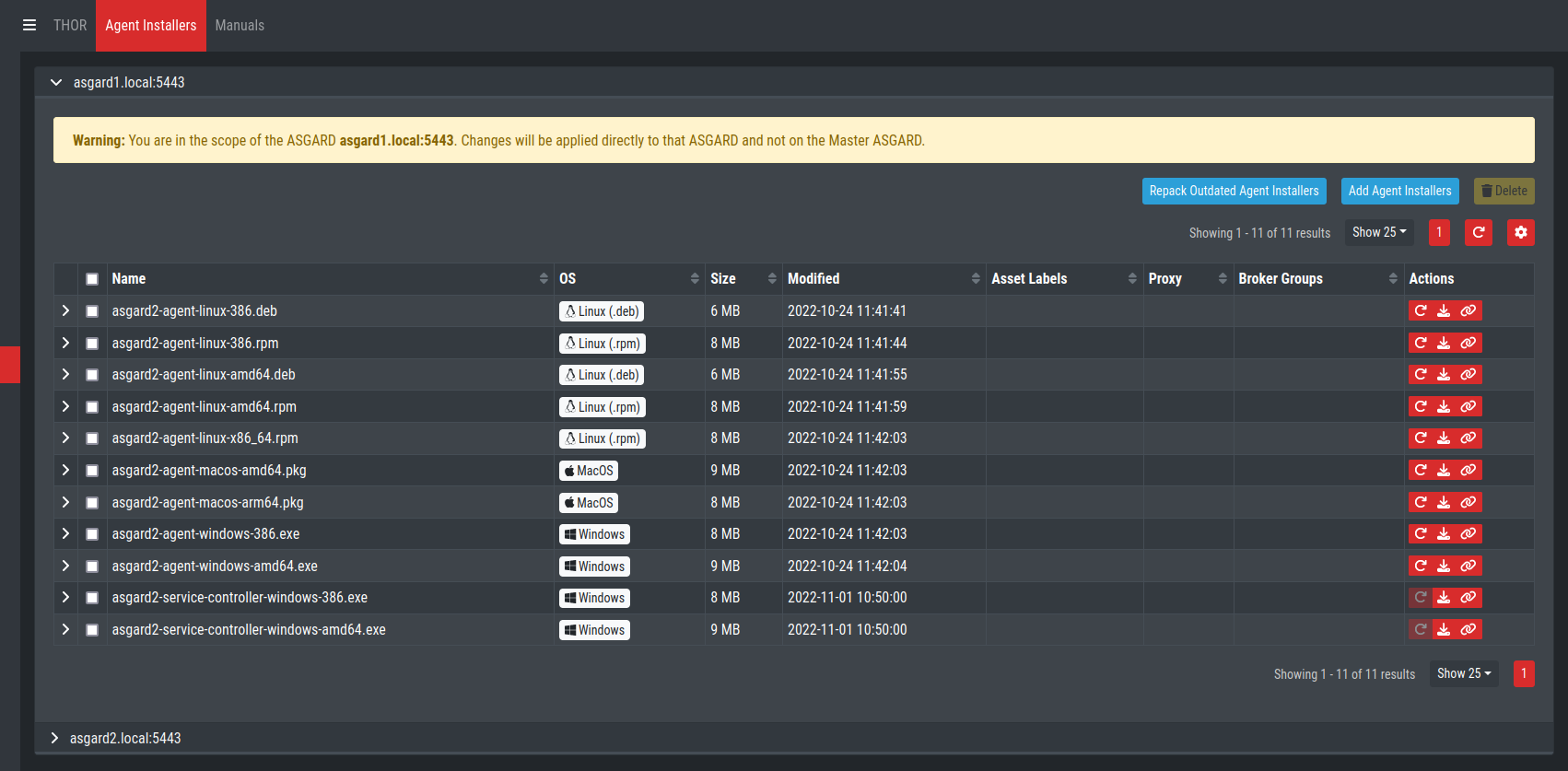1568x771 pixels.
Task: Copy link for asgard2-agent-windows-386.exe
Action: [1469, 534]
